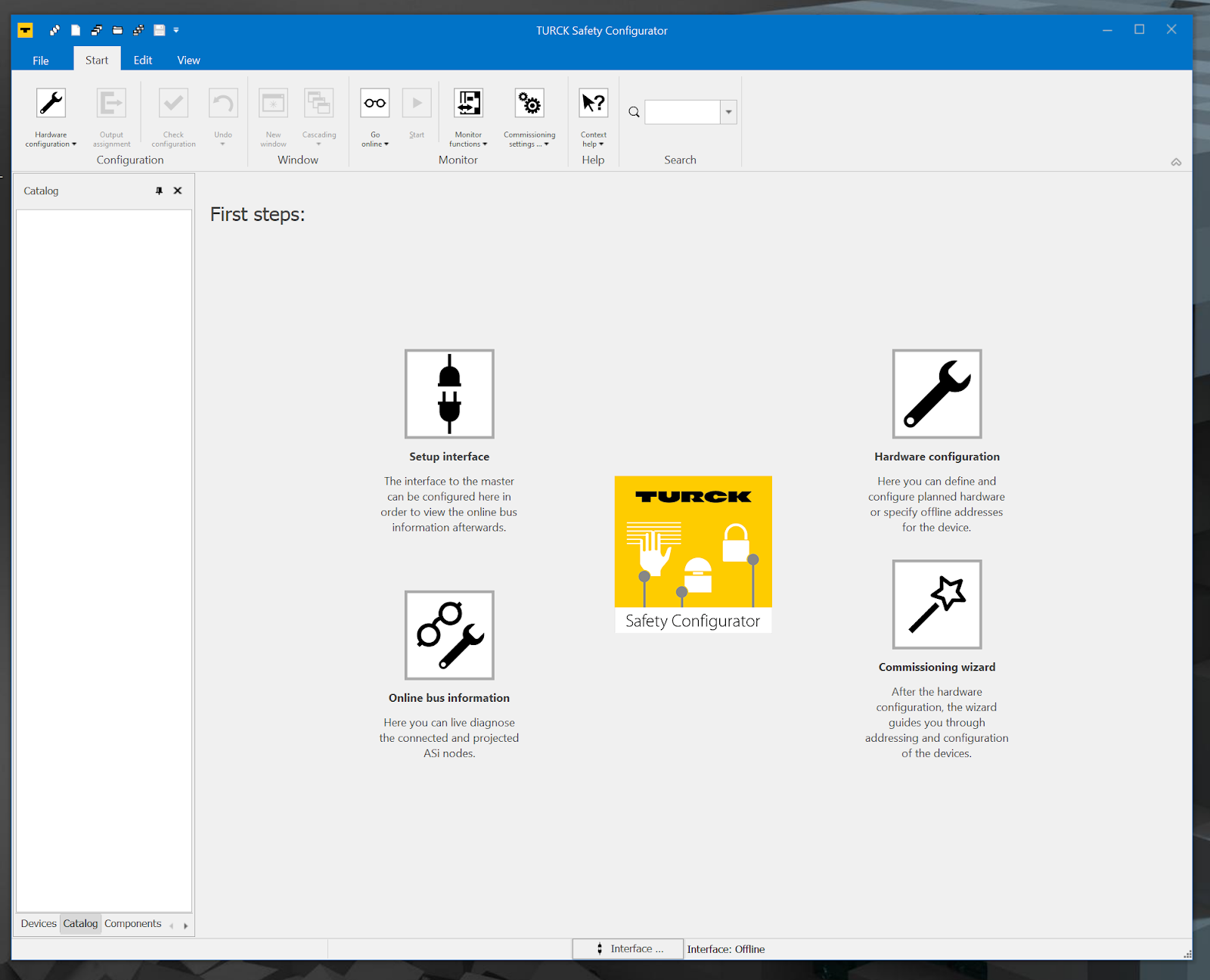Click the open folder icon in title bar
The width and height of the screenshot is (1210, 980).
[x=117, y=30]
